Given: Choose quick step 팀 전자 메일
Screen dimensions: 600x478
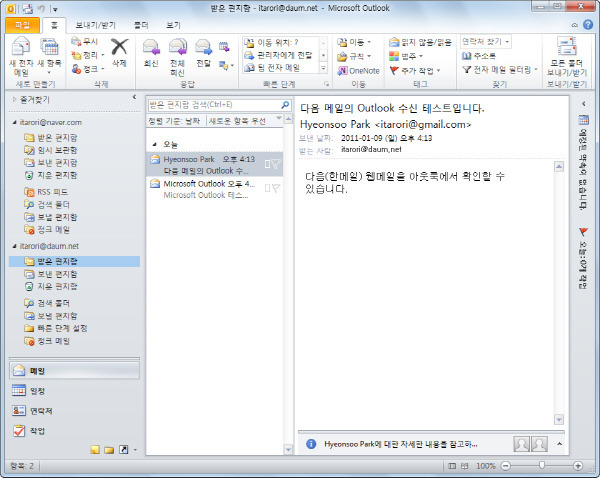Looking at the screenshot, I should (x=272, y=68).
